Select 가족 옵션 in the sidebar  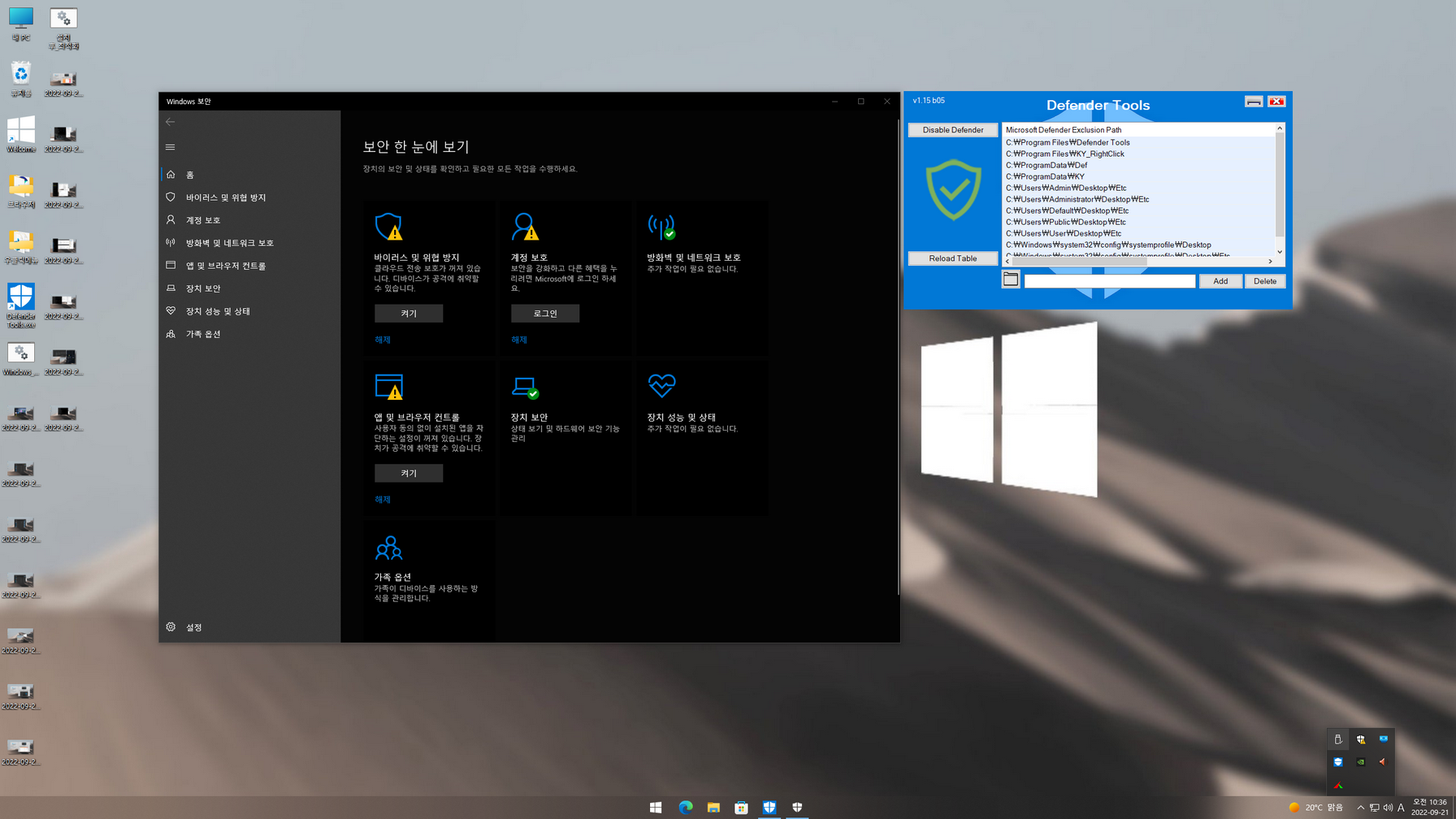249,334
